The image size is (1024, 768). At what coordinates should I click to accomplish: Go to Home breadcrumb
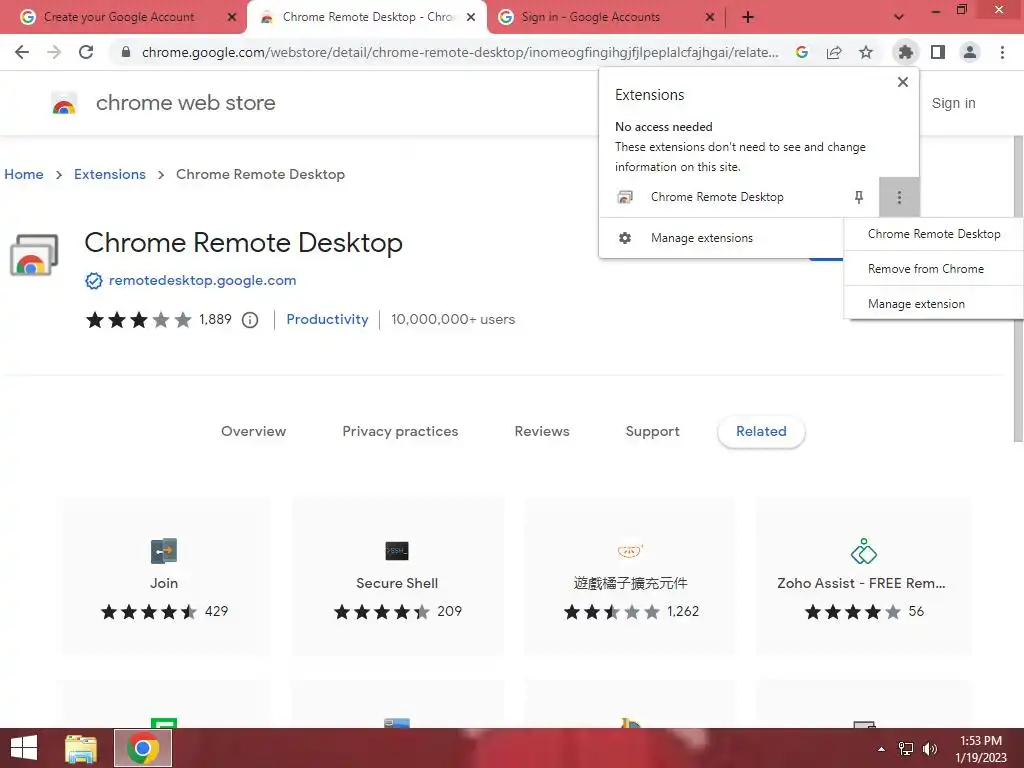[x=24, y=174]
